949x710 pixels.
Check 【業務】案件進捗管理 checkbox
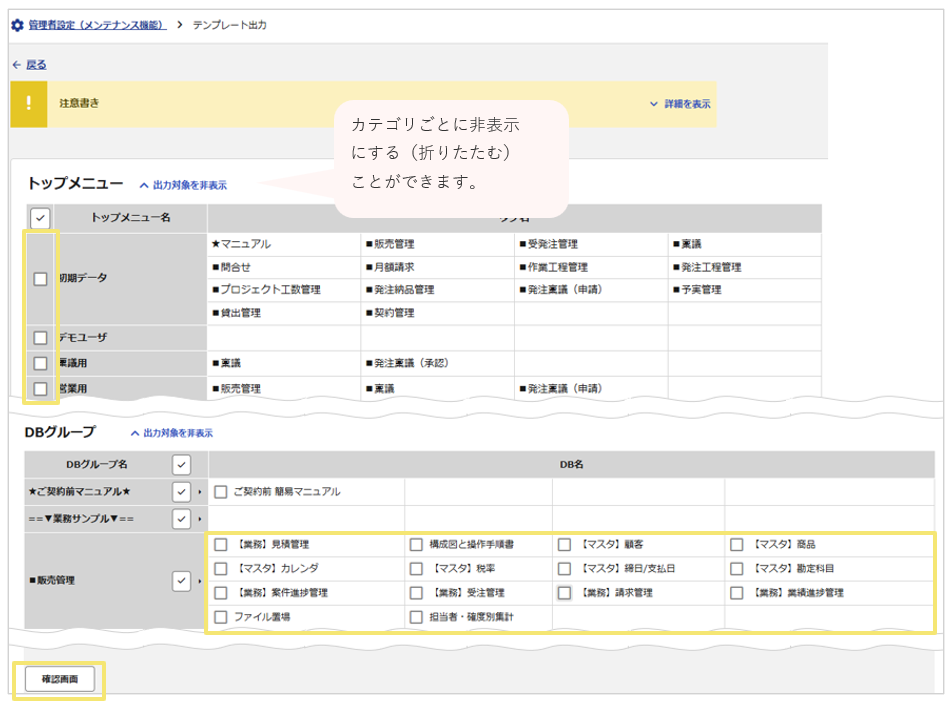point(221,593)
